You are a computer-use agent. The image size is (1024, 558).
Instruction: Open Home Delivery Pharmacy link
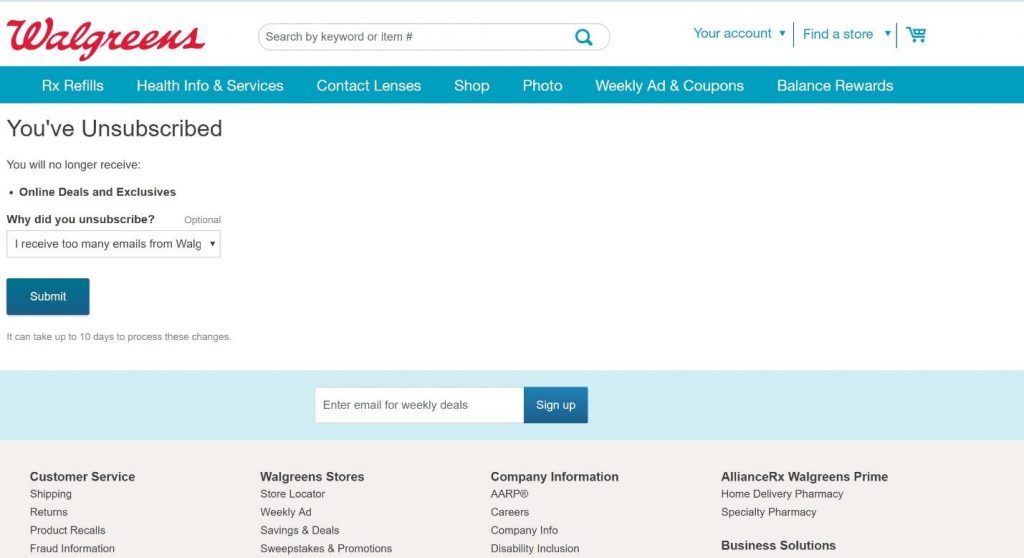tap(782, 494)
